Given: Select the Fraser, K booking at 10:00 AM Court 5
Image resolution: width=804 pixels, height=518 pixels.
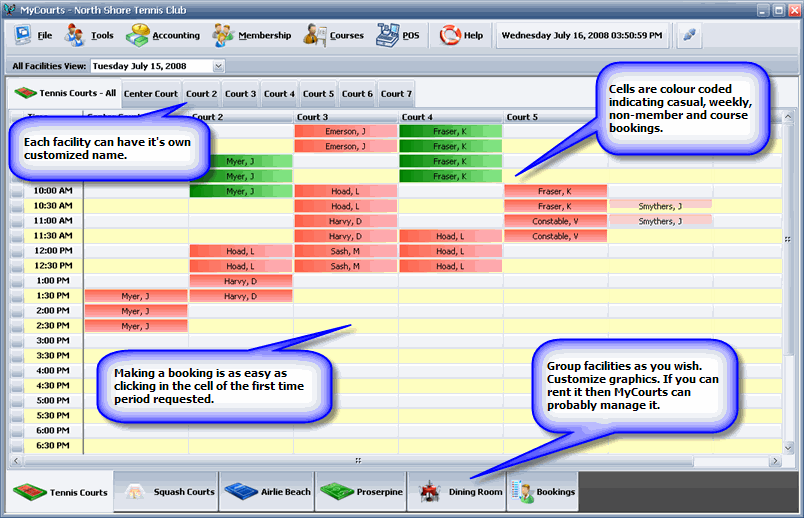Looking at the screenshot, I should click(556, 191).
